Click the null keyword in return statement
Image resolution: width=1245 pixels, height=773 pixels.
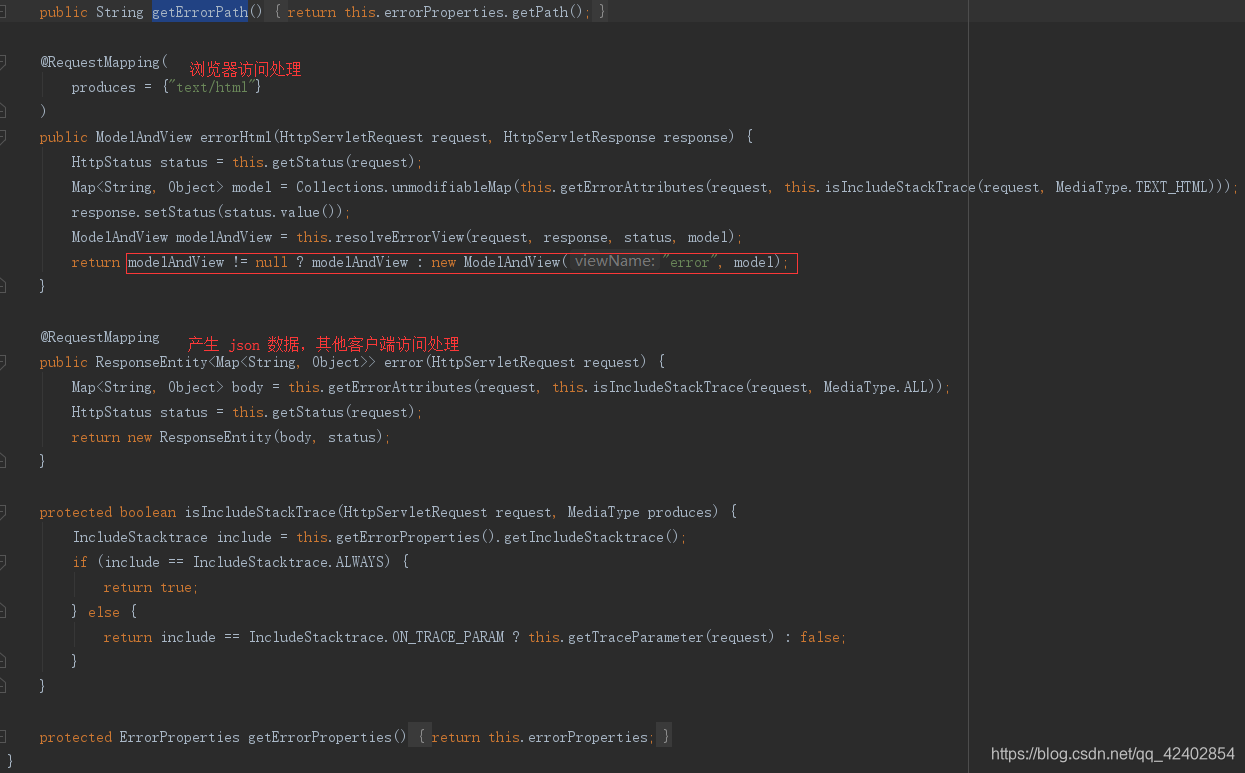[271, 262]
